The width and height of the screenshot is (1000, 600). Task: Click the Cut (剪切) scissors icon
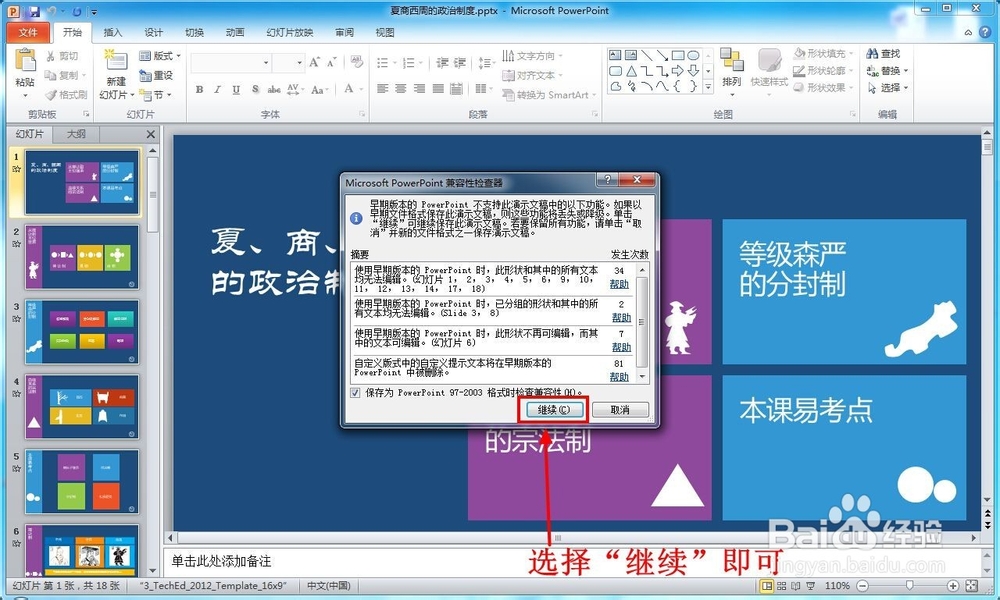(x=51, y=57)
